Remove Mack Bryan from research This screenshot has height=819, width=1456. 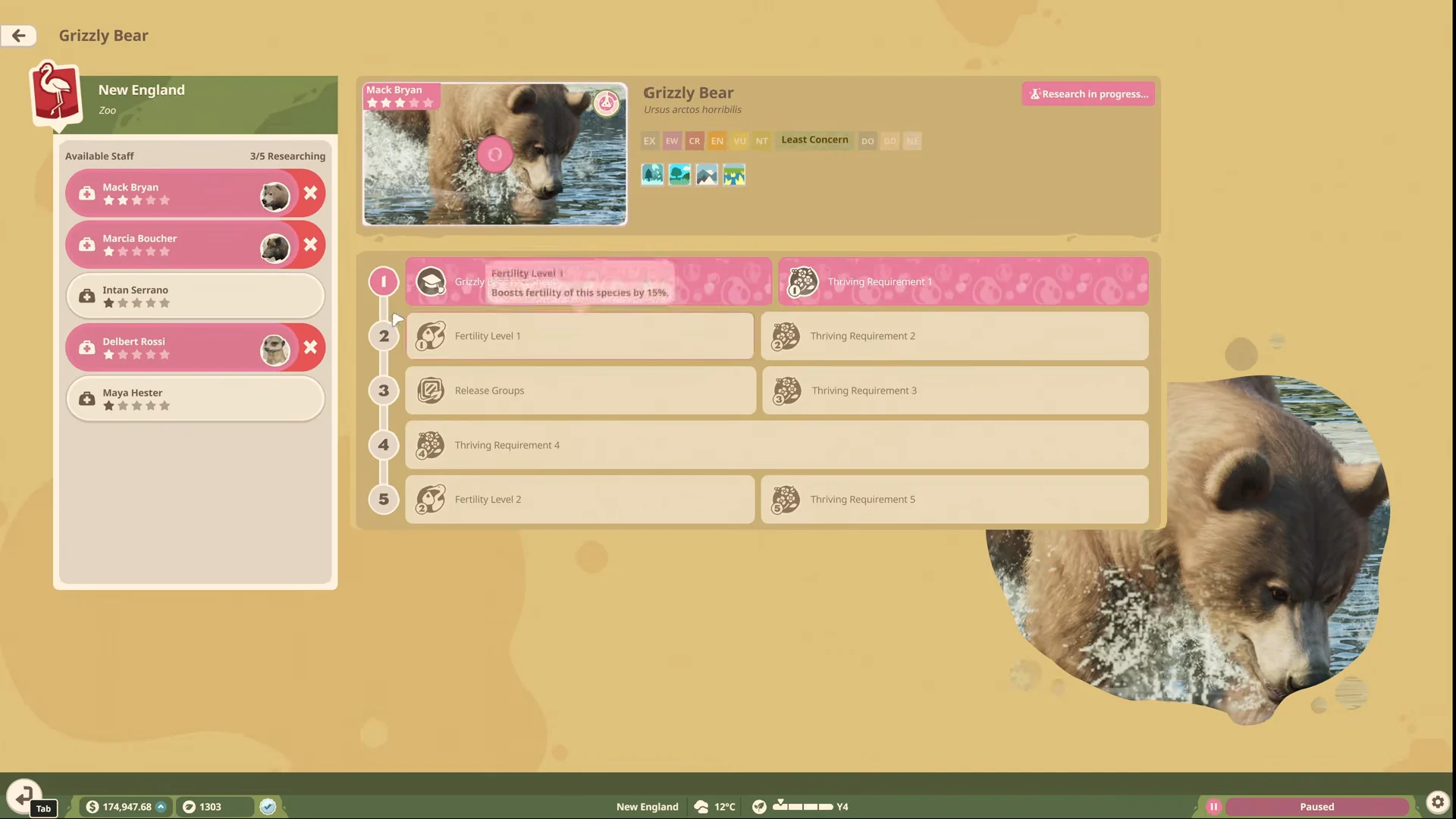[310, 193]
